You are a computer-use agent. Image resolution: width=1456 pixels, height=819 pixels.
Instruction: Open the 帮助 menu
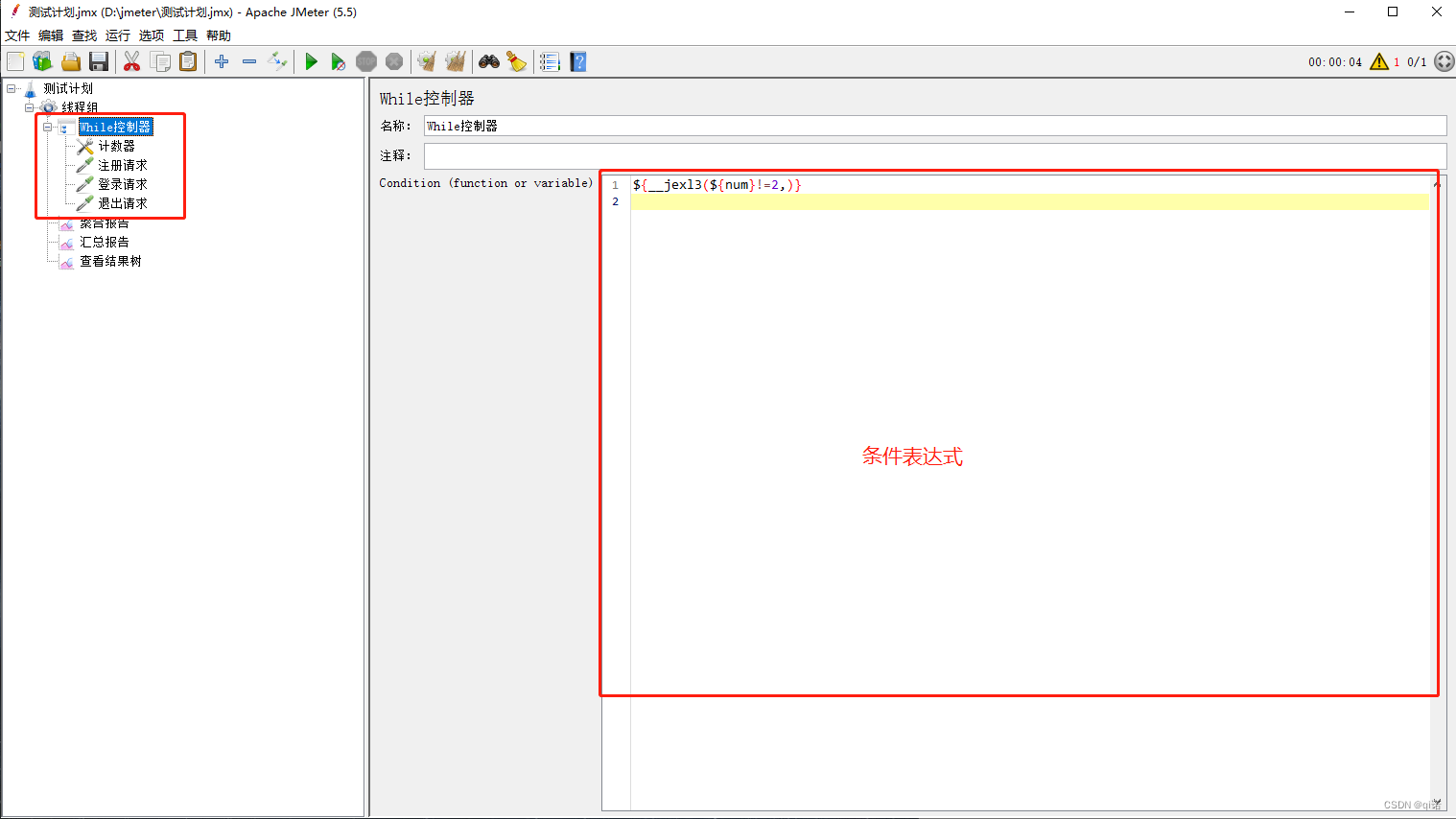219,35
